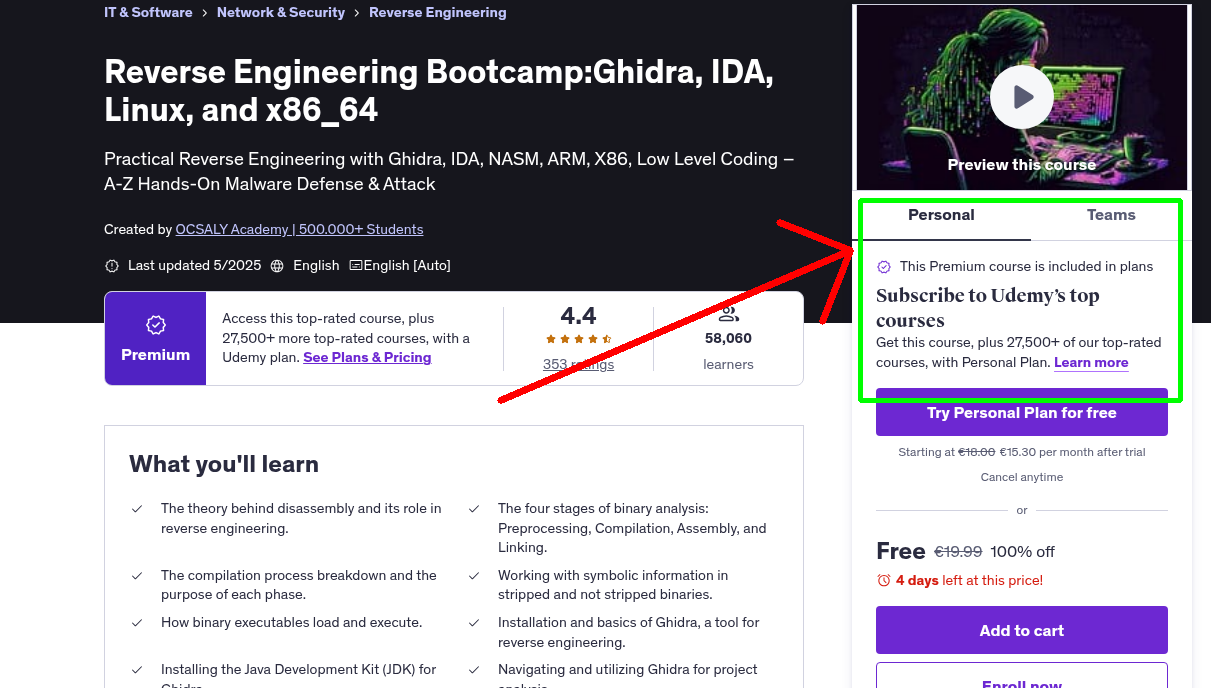This screenshot has width=1211, height=688.
Task: Click the learners people icon
Action: pos(728,315)
